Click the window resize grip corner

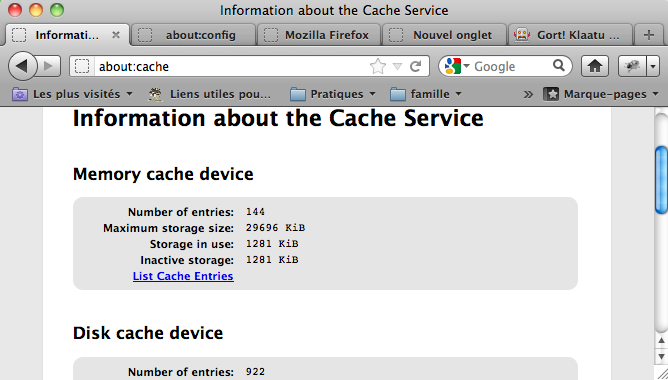[662, 374]
